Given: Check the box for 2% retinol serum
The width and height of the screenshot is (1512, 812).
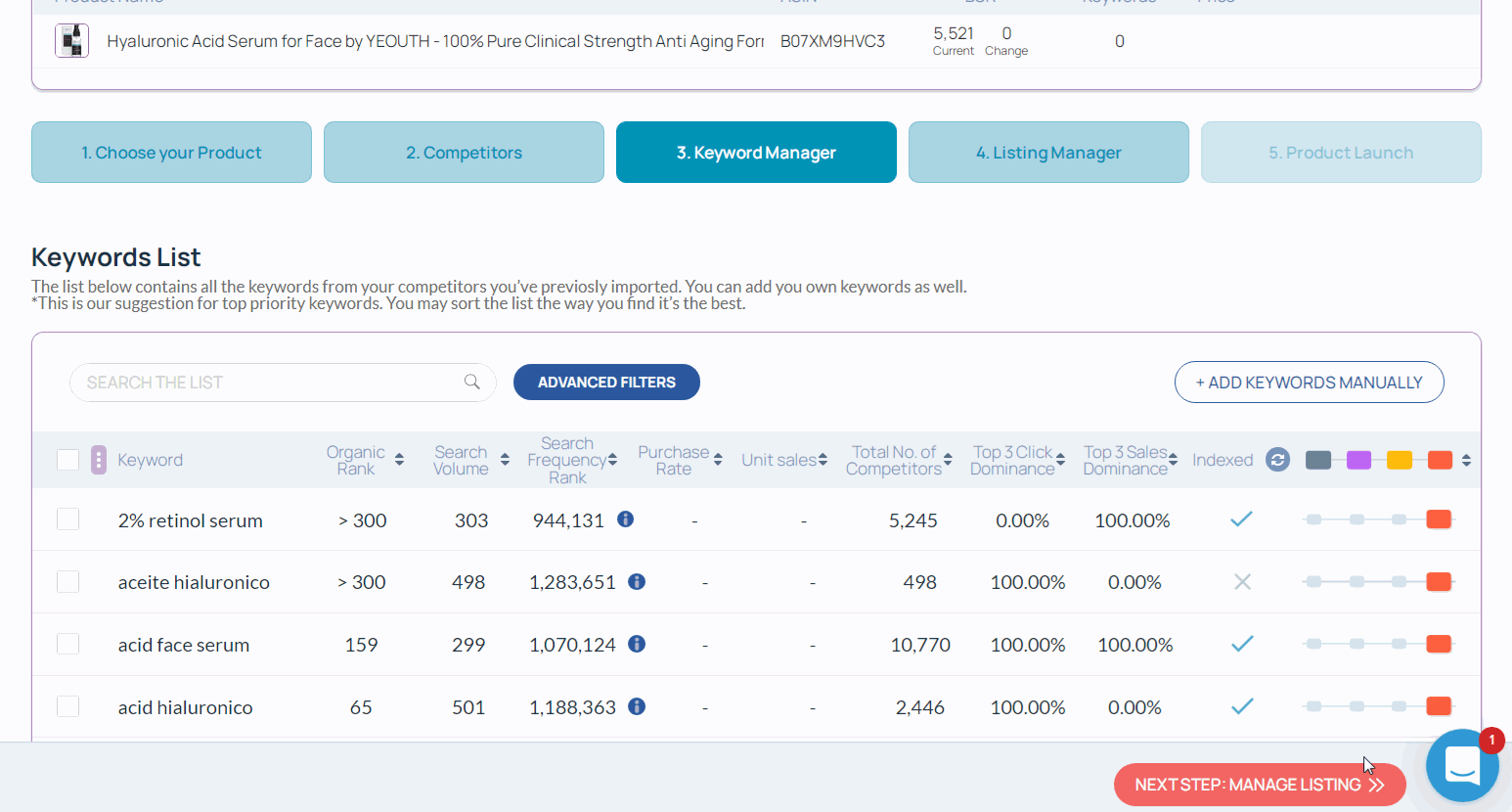Looking at the screenshot, I should click(x=67, y=519).
